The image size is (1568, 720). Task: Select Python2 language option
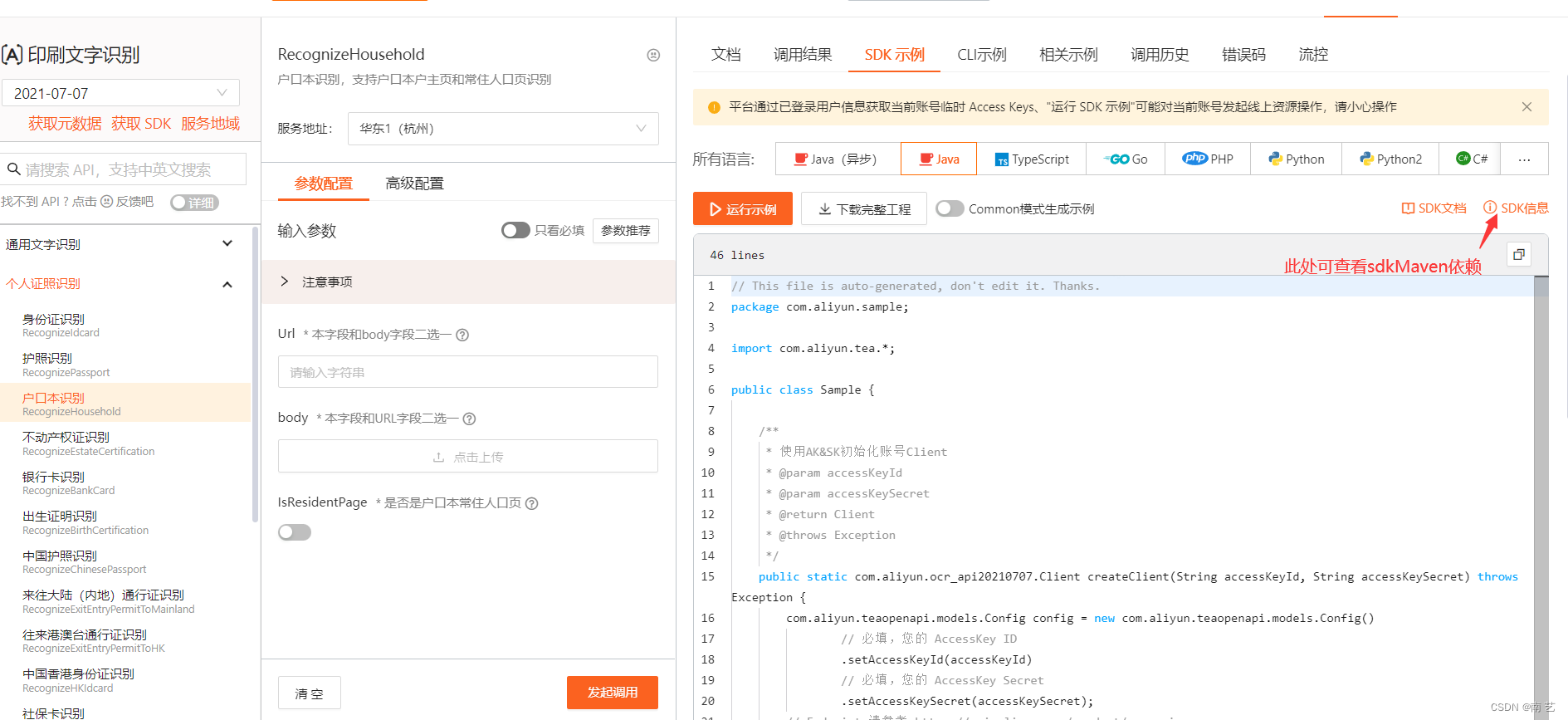[x=1390, y=159]
